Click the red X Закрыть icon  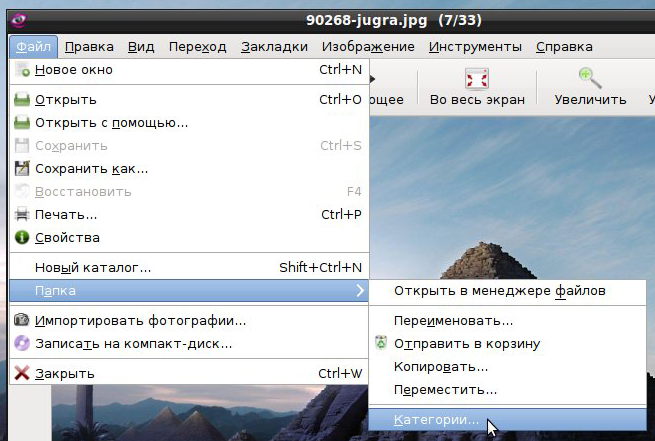coord(22,373)
